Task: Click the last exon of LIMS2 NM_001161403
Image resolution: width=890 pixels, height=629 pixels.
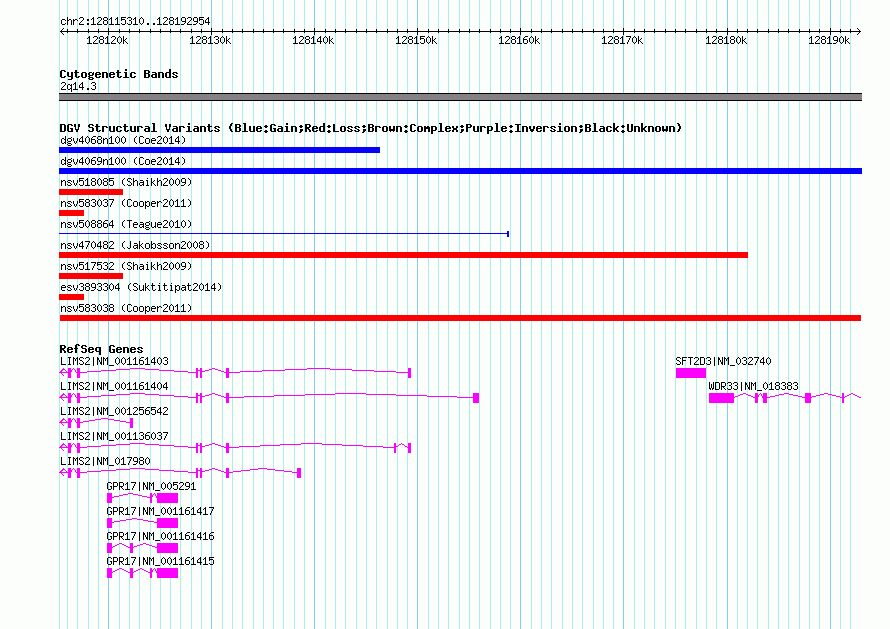Action: [409, 373]
